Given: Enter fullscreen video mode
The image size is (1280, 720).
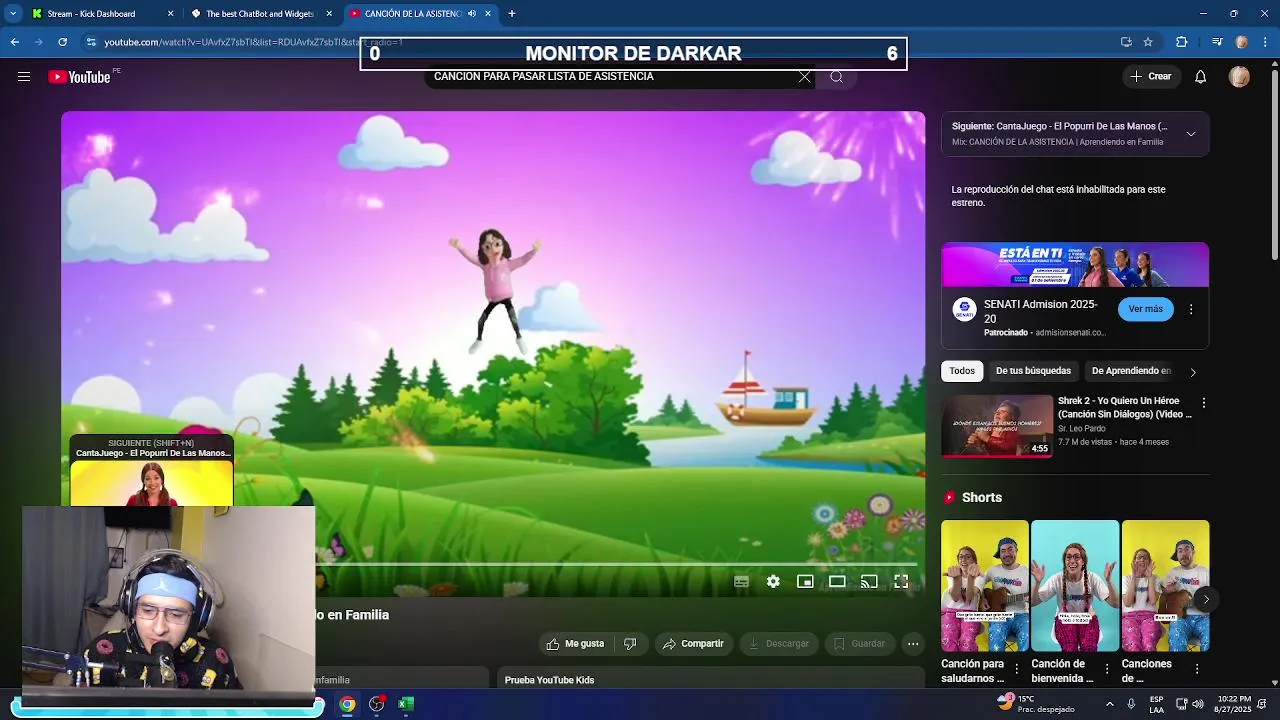Looking at the screenshot, I should point(901,581).
